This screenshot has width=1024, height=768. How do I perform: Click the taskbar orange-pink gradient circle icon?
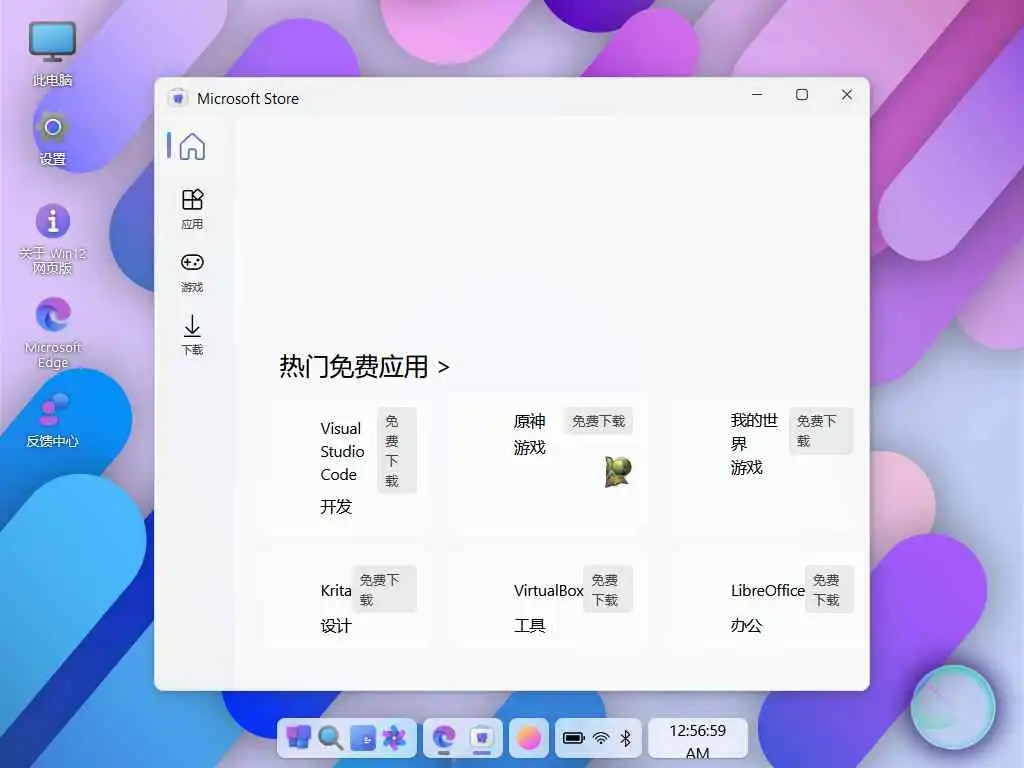click(x=529, y=738)
